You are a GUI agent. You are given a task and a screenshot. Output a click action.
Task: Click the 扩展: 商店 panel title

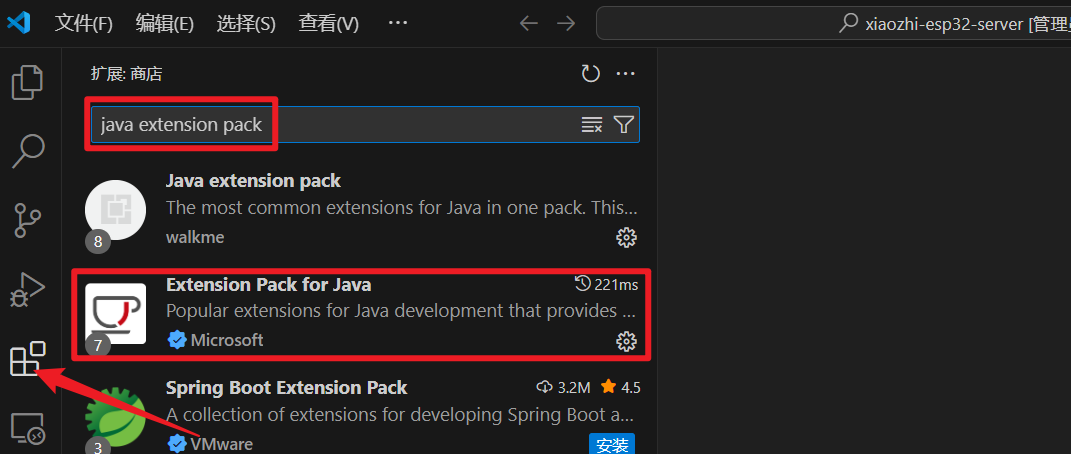pyautogui.click(x=126, y=74)
